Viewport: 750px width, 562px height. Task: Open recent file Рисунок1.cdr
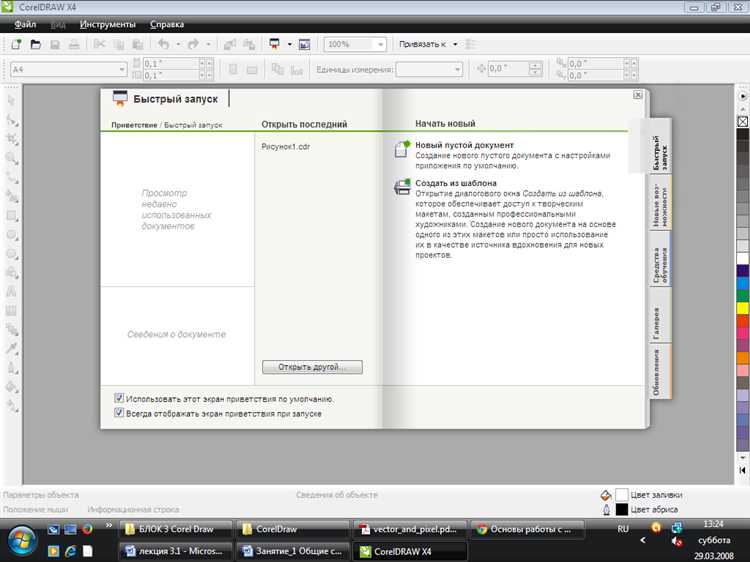click(x=286, y=146)
